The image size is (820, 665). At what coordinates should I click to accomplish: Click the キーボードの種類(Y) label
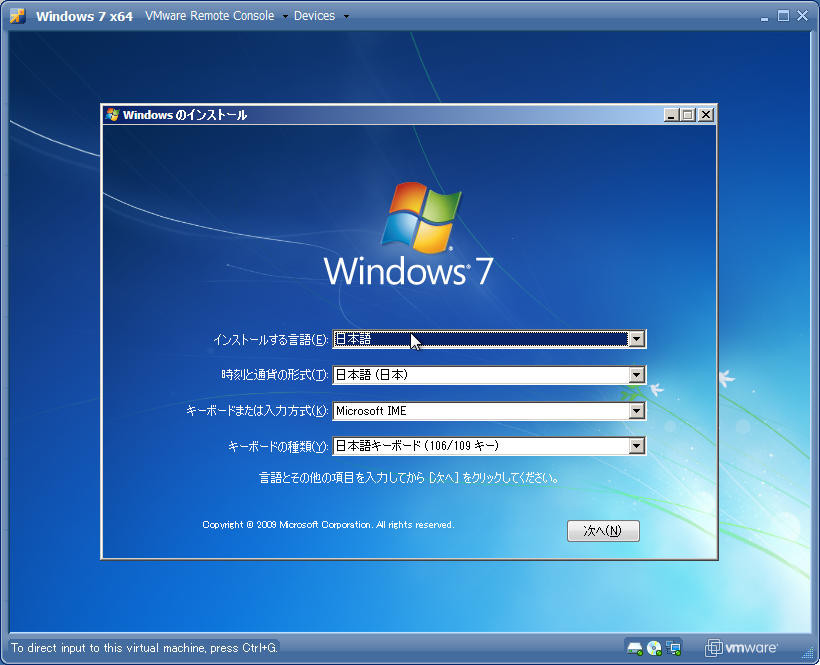278,446
